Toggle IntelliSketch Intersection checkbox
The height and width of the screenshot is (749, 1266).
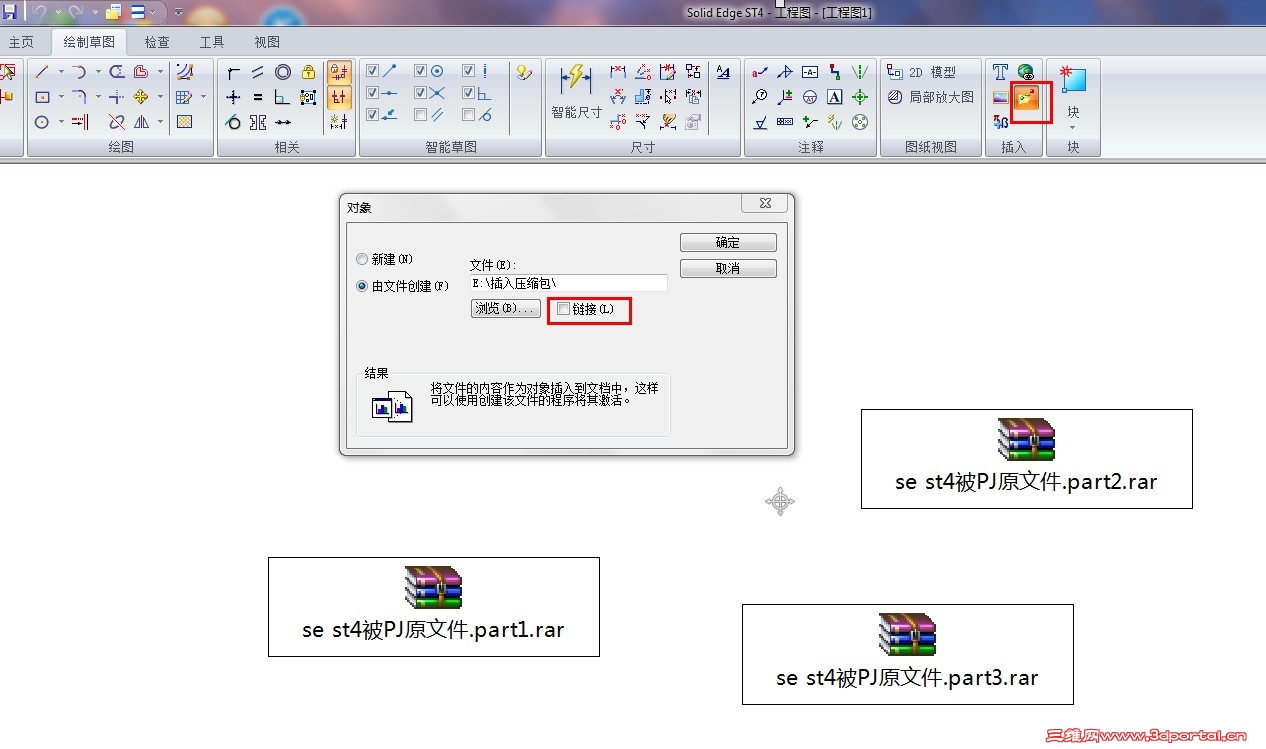pos(421,93)
